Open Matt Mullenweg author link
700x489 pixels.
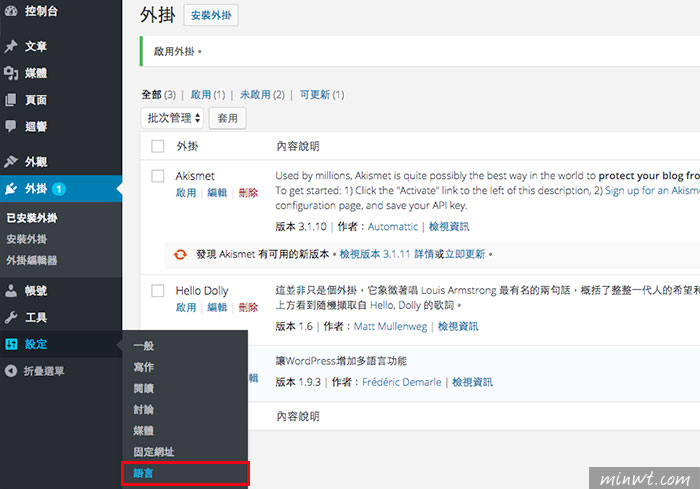[391, 326]
